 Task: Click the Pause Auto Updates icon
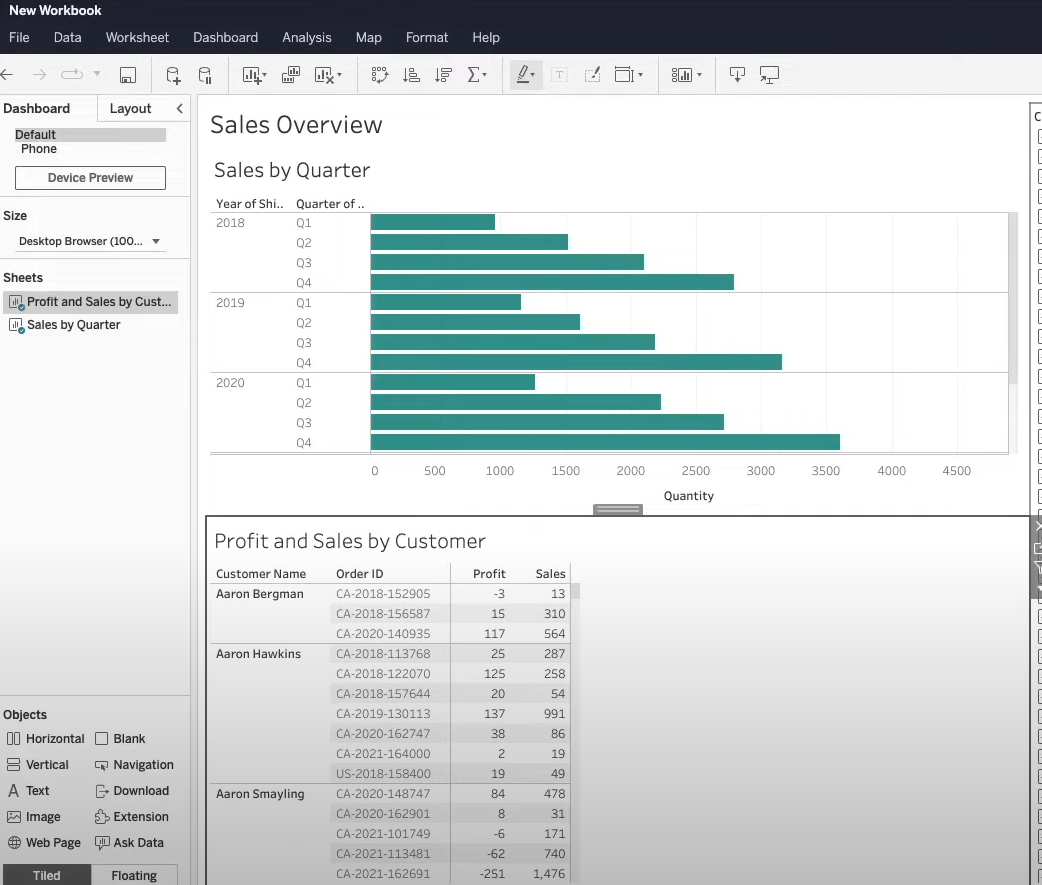(x=205, y=75)
